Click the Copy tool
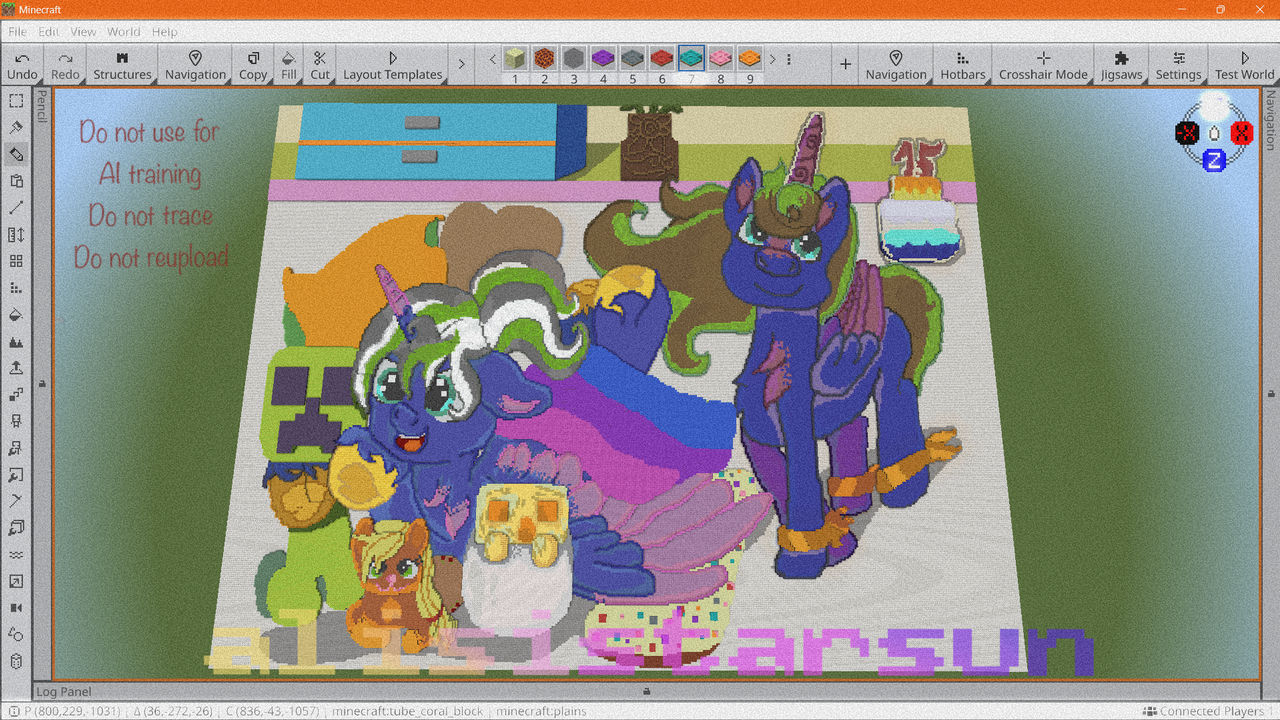The image size is (1280, 720). [x=253, y=66]
